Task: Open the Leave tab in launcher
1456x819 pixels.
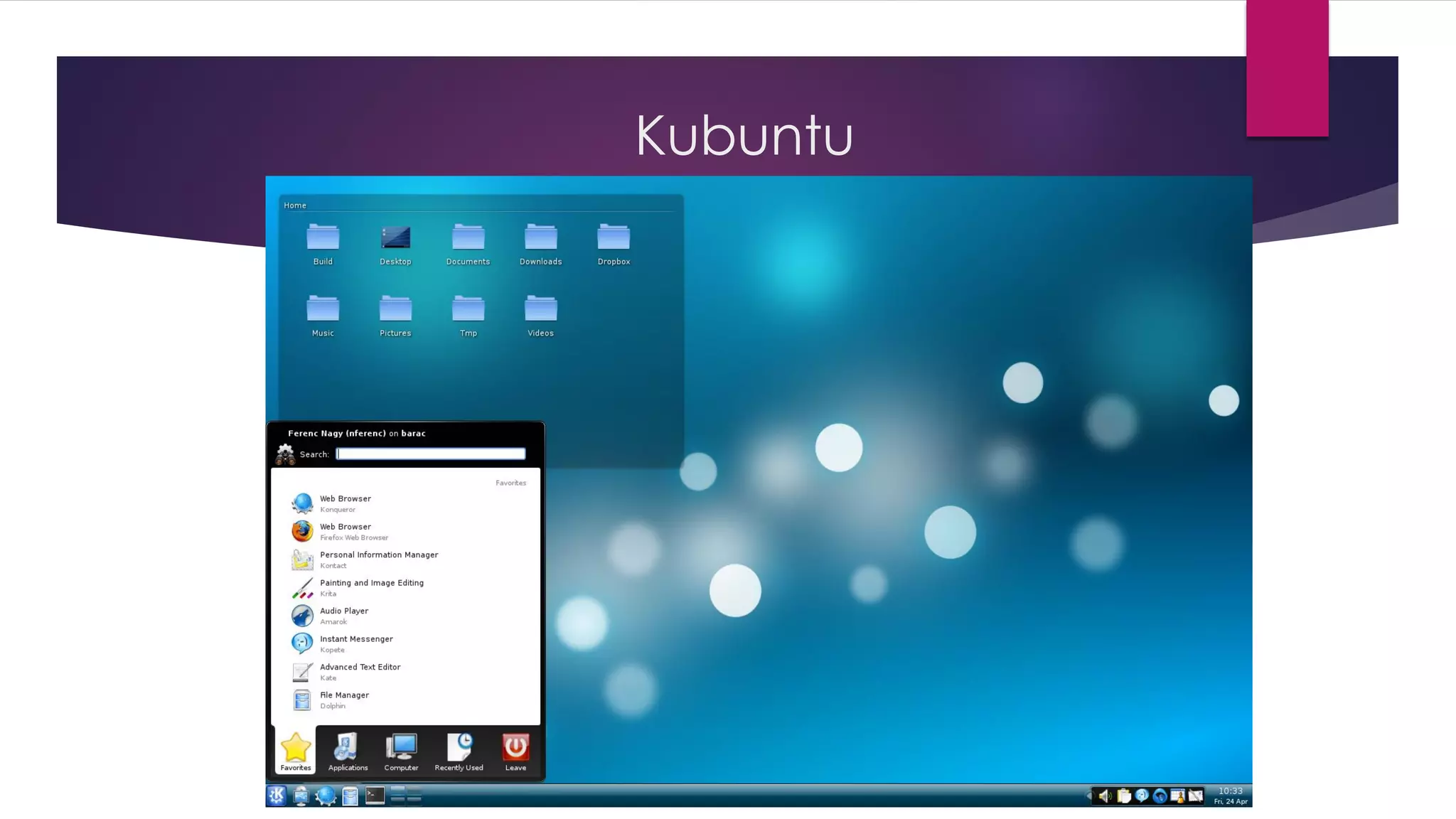Action: click(515, 751)
